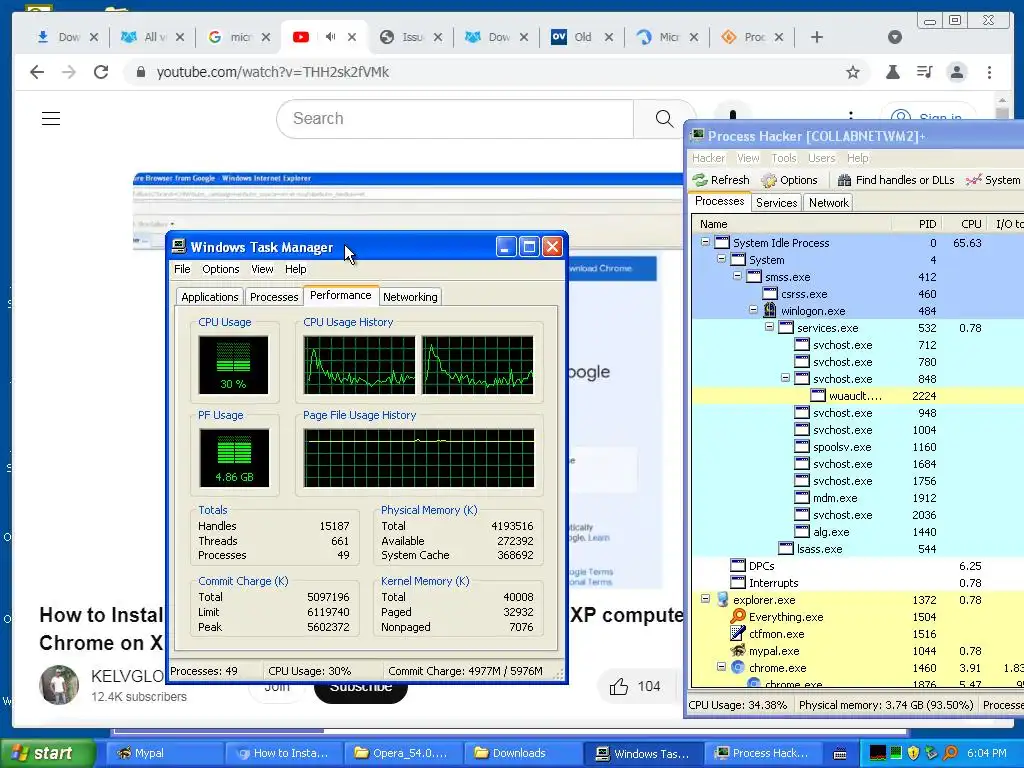Screen dimensions: 1024x768
Task: Click the browser forward arrow
Action: pos(69,72)
